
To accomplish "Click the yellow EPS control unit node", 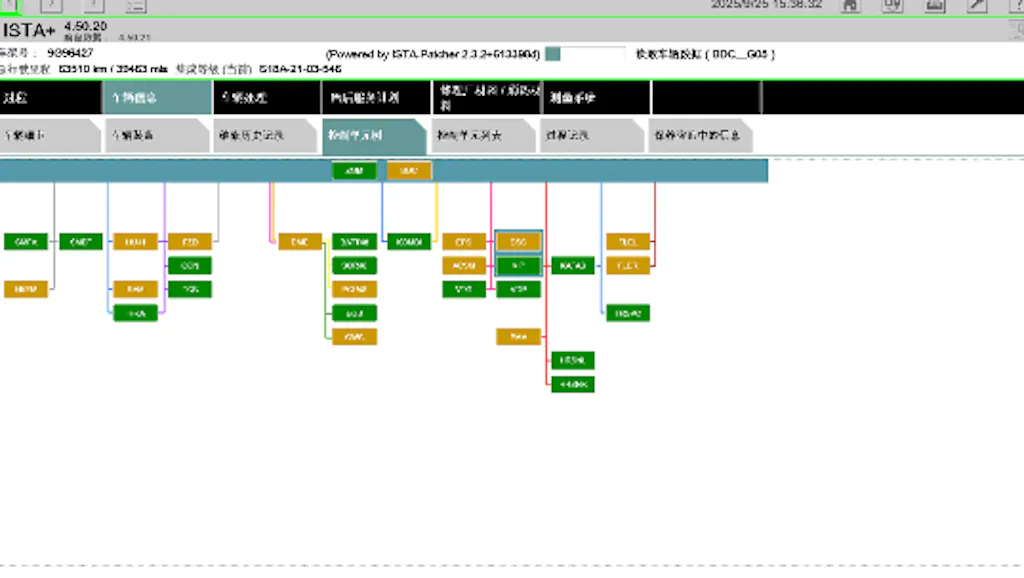I will [x=464, y=242].
